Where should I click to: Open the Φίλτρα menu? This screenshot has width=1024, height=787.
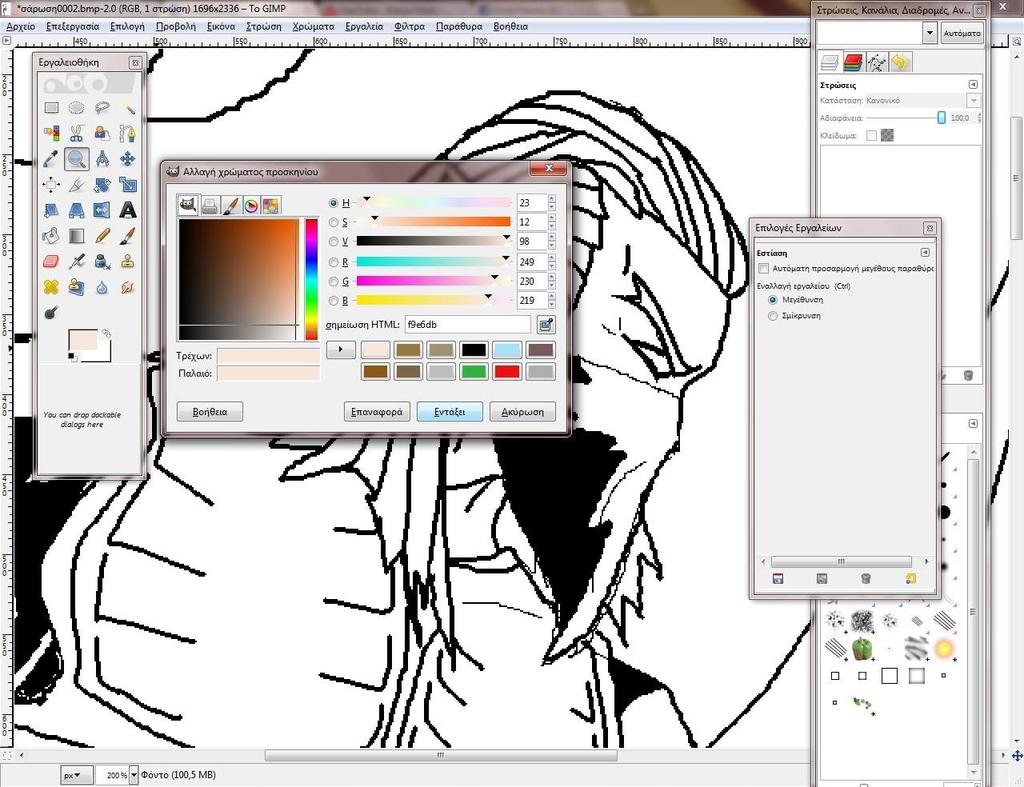point(409,27)
